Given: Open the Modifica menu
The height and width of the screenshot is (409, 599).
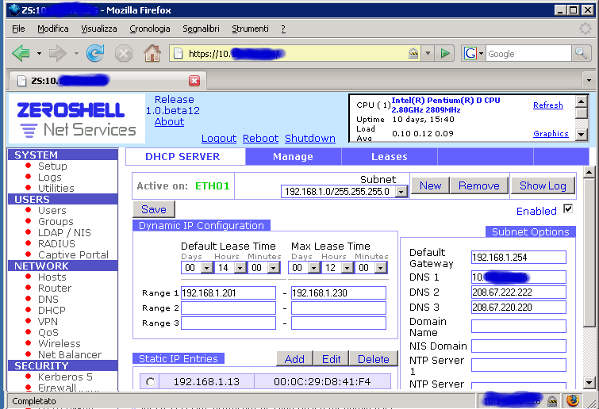Looking at the screenshot, I should tap(53, 29).
